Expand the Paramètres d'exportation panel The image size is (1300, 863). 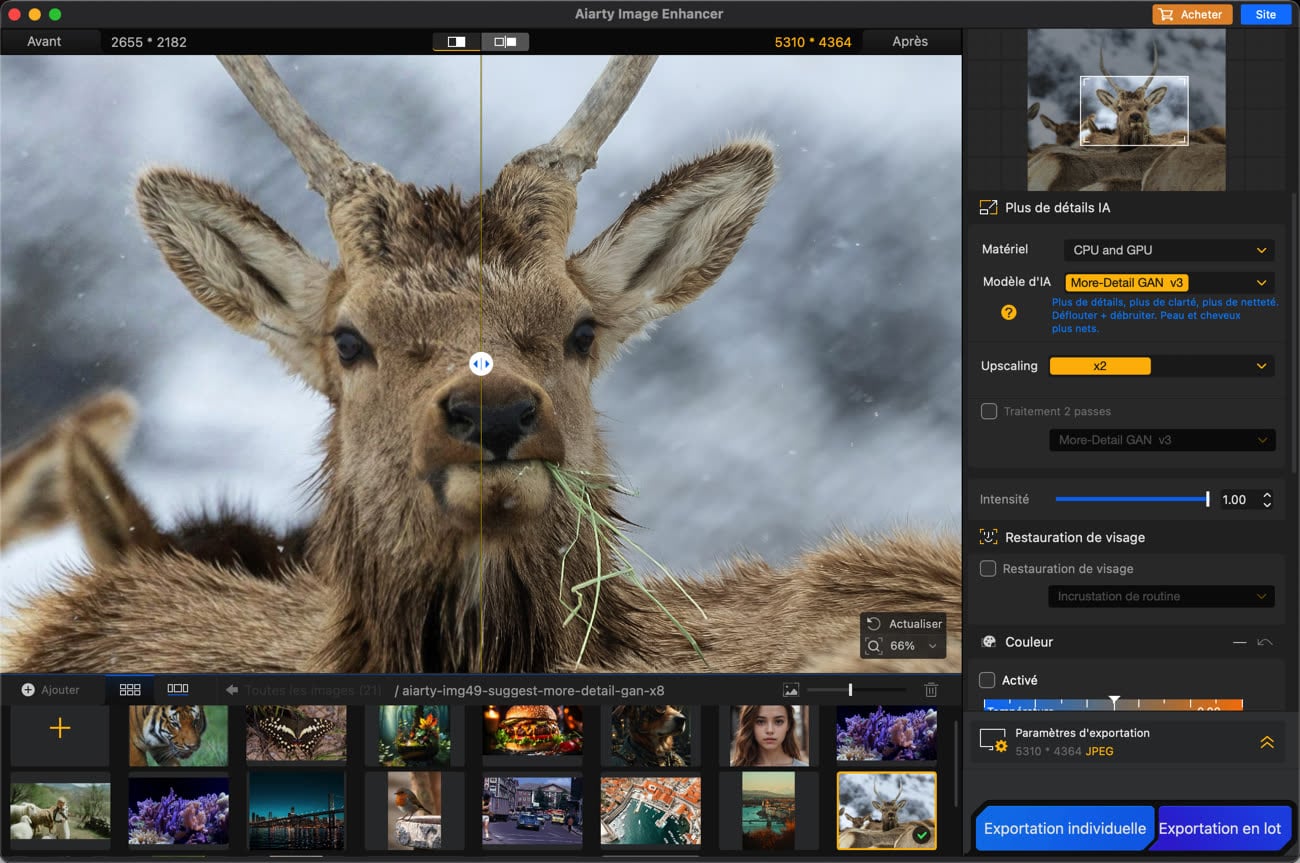click(1266, 742)
